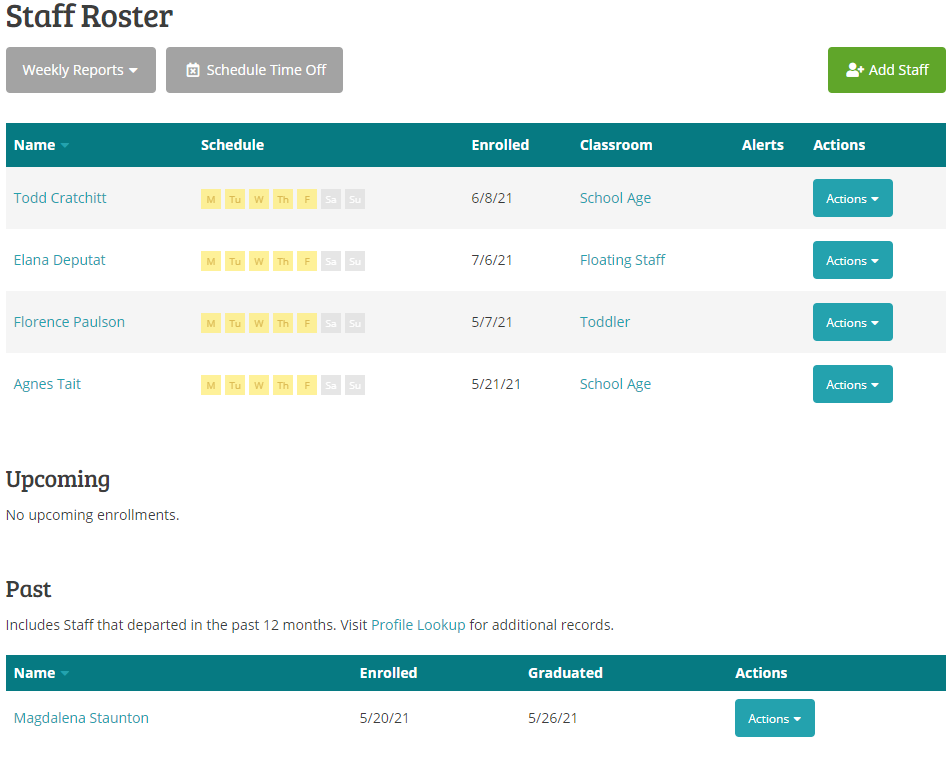The height and width of the screenshot is (759, 952).
Task: Open the Actions menu for Florence Paulson
Action: pyautogui.click(x=852, y=323)
